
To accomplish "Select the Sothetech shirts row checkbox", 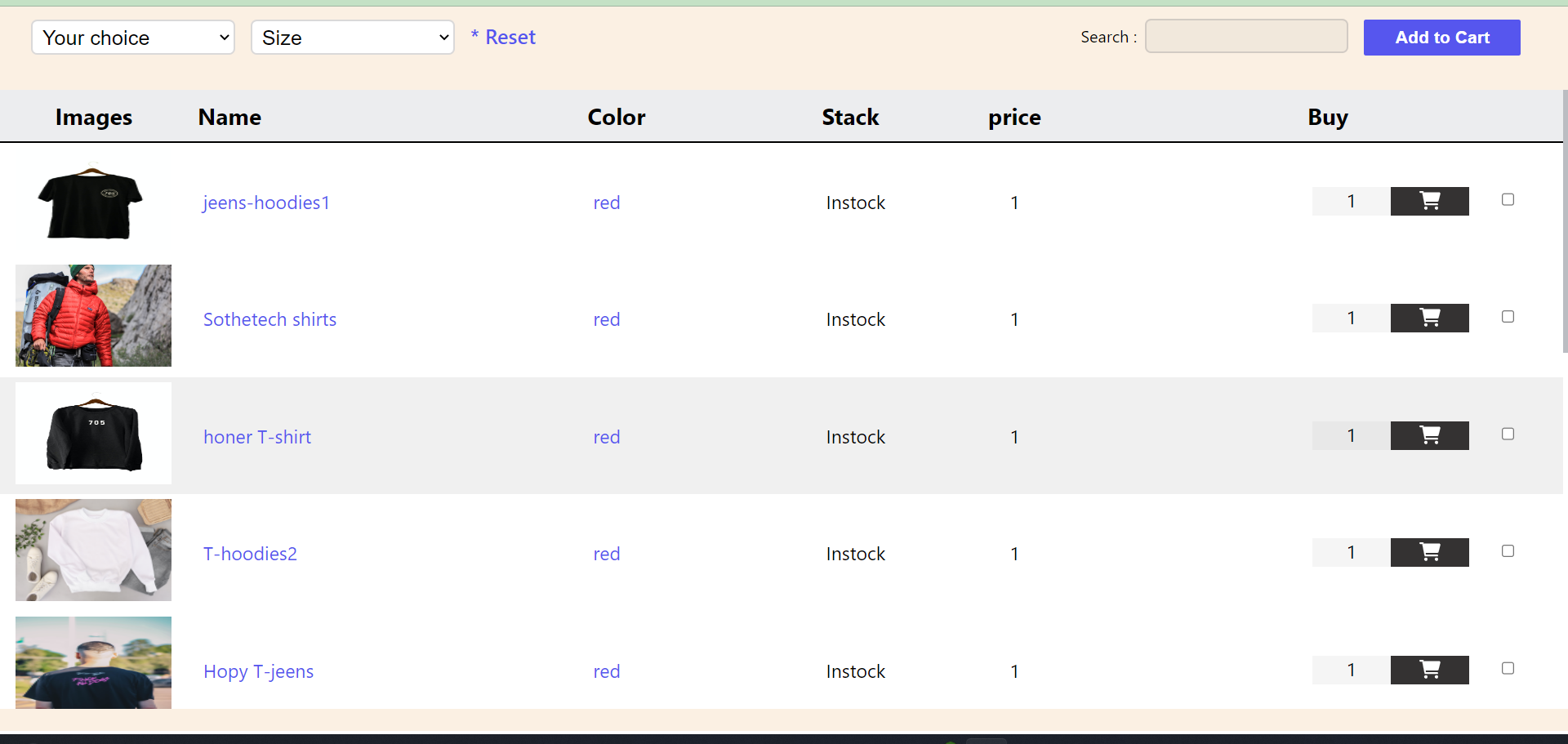I will [1508, 317].
